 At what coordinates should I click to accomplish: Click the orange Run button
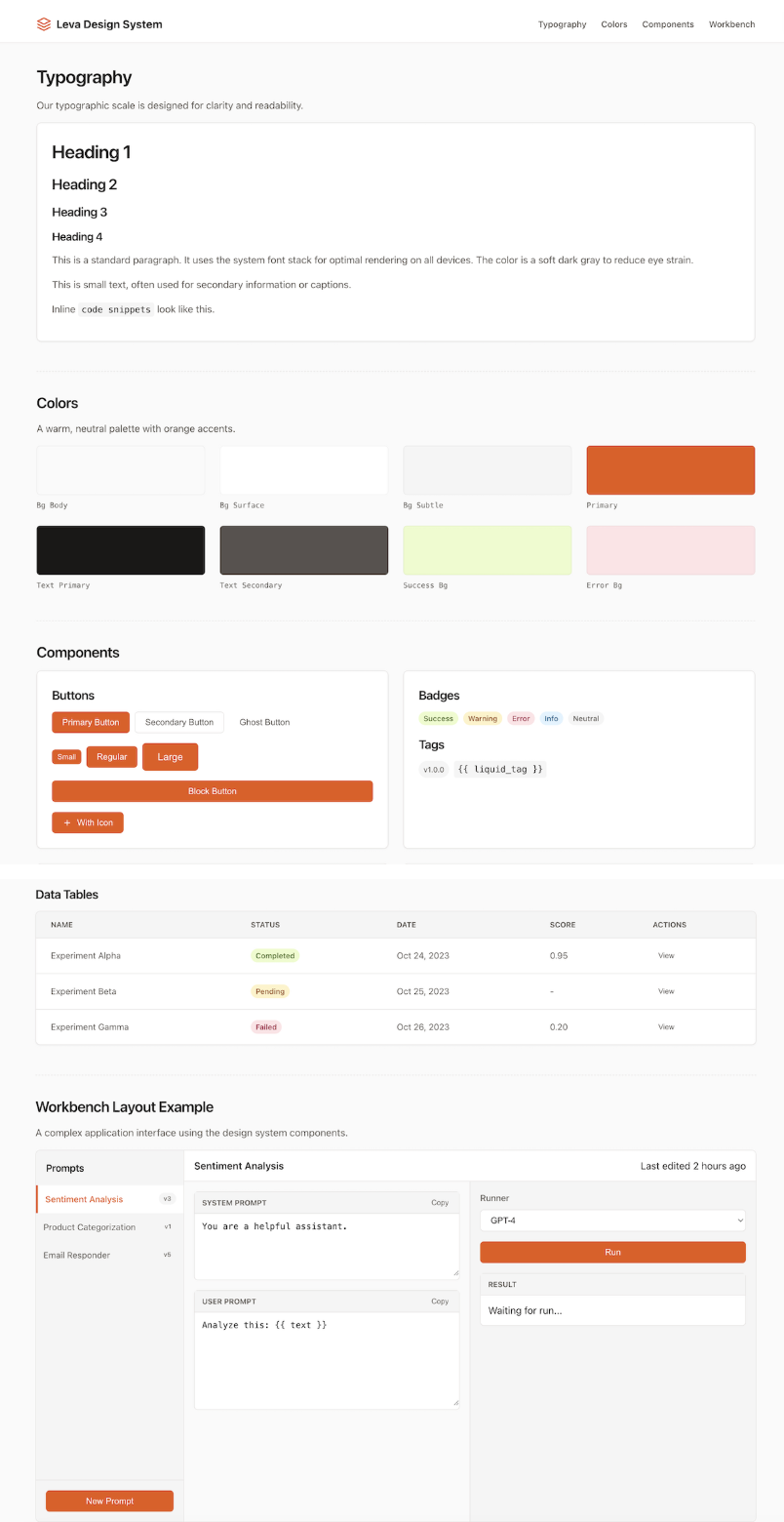tap(612, 1252)
